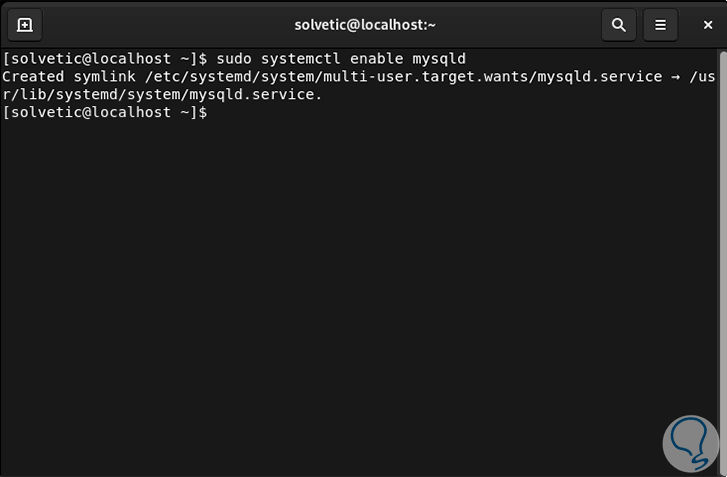The image size is (727, 477).
Task: Click the word 'Created' in the output
Action: pos(32,76)
